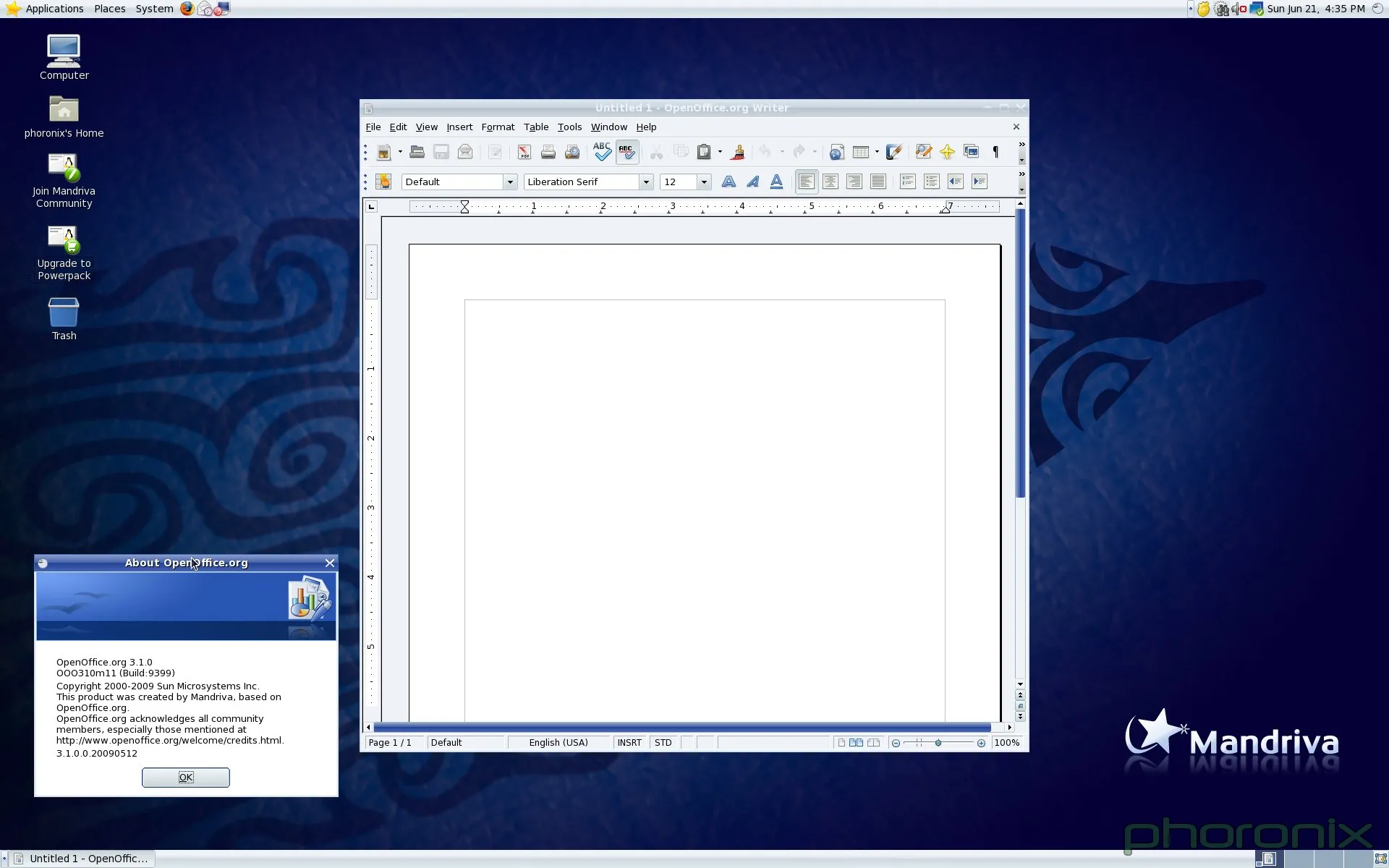The width and height of the screenshot is (1389, 868).
Task: Expand hidden standard toolbar buttons chevron
Action: click(x=1021, y=145)
